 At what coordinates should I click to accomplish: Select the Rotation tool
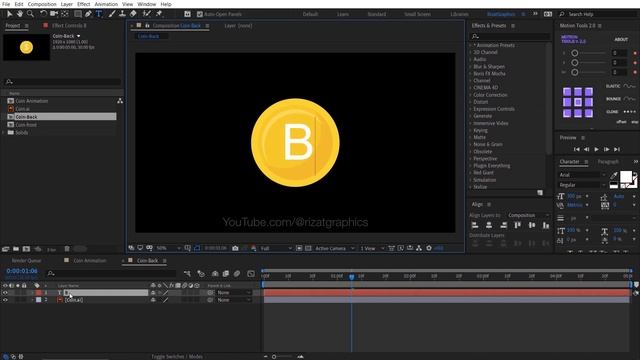[x=43, y=14]
